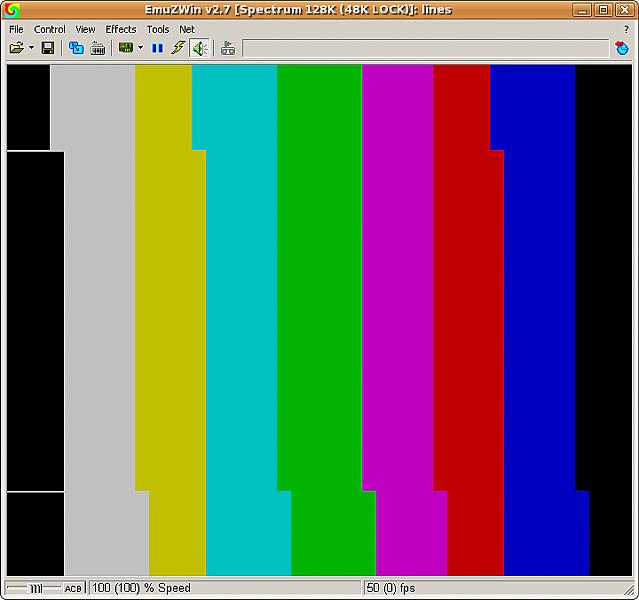Image resolution: width=639 pixels, height=600 pixels.
Task: Click the save floppy disk icon
Action: [48, 48]
